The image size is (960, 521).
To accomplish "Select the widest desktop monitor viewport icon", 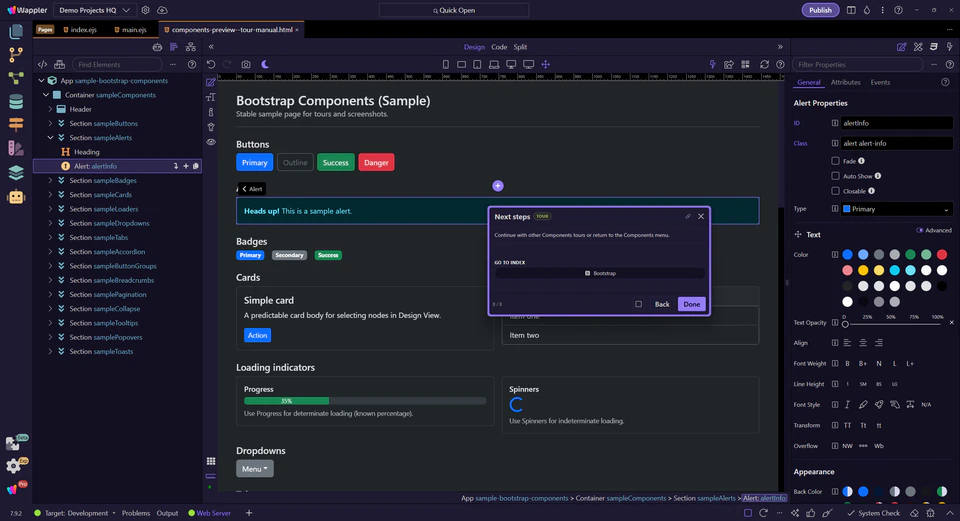I will 528,64.
